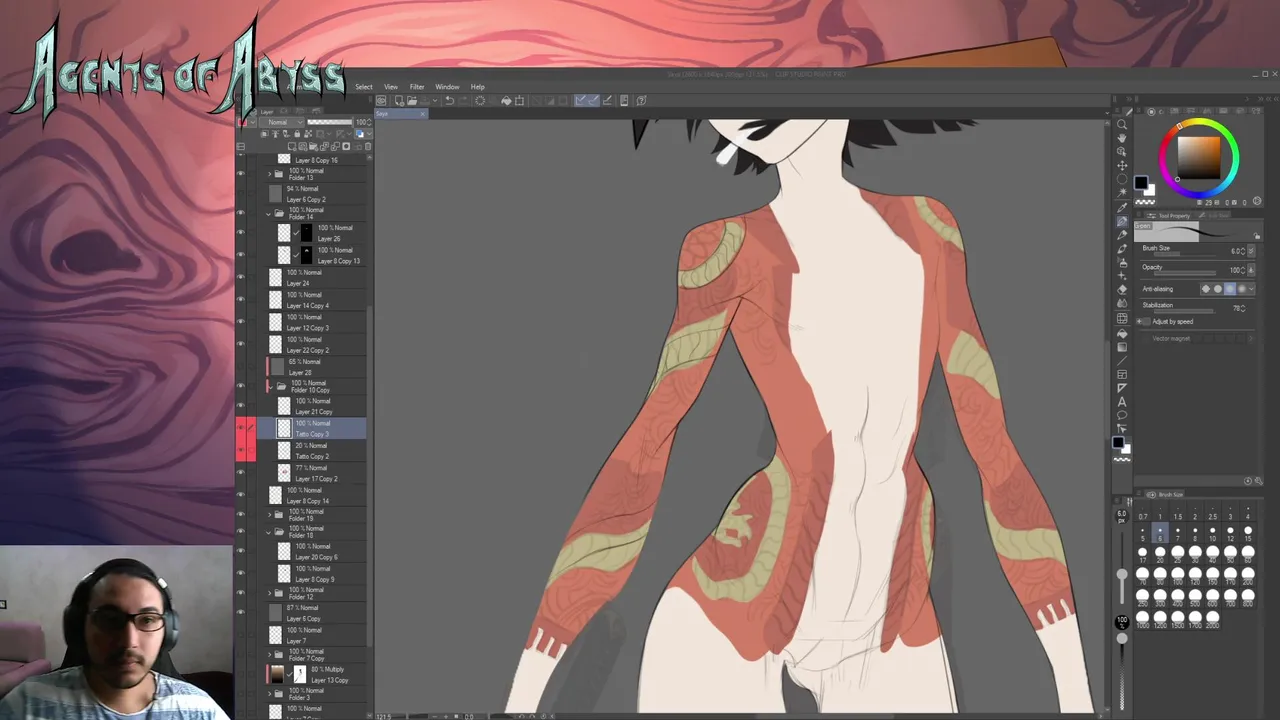Hide the Tatto Copy 2 layer
Screen dimensions: 1280x720
pos(240,450)
